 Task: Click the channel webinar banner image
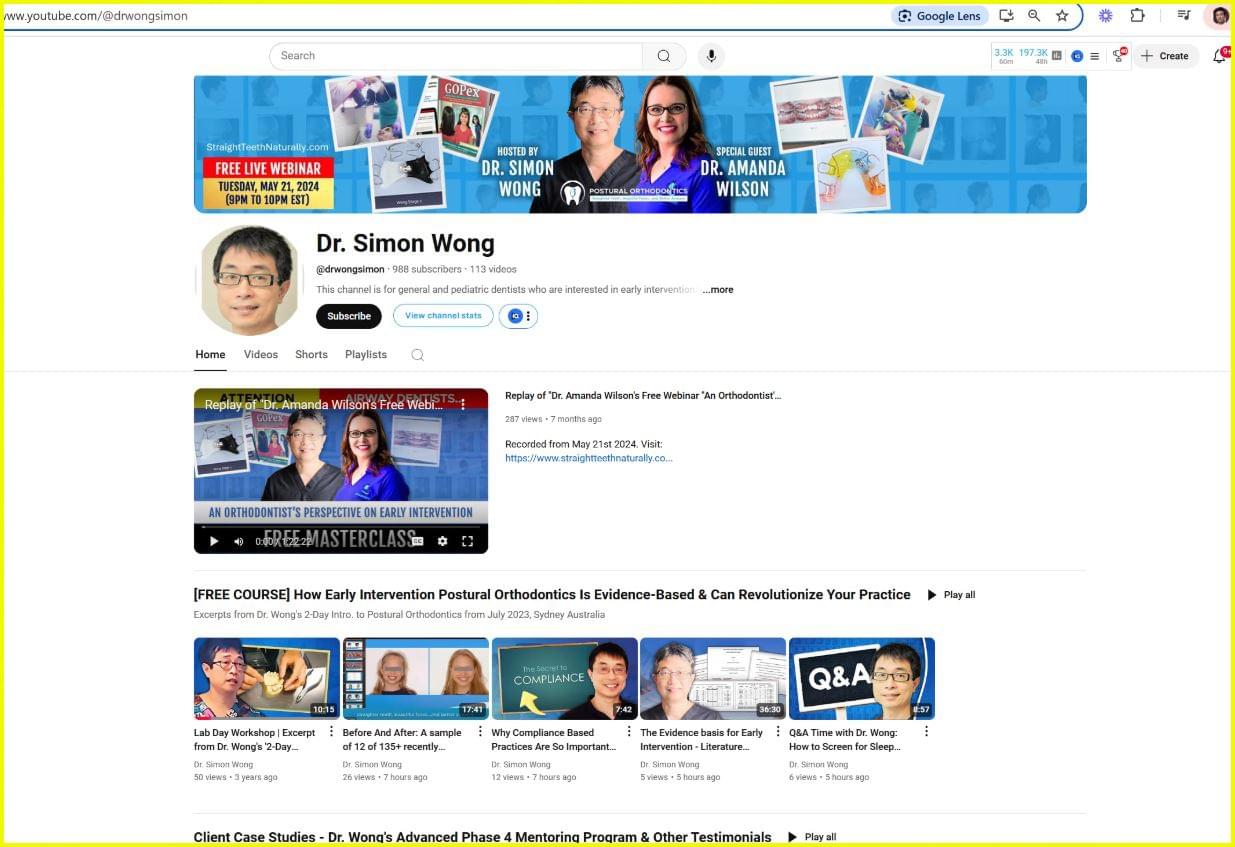[x=640, y=144]
